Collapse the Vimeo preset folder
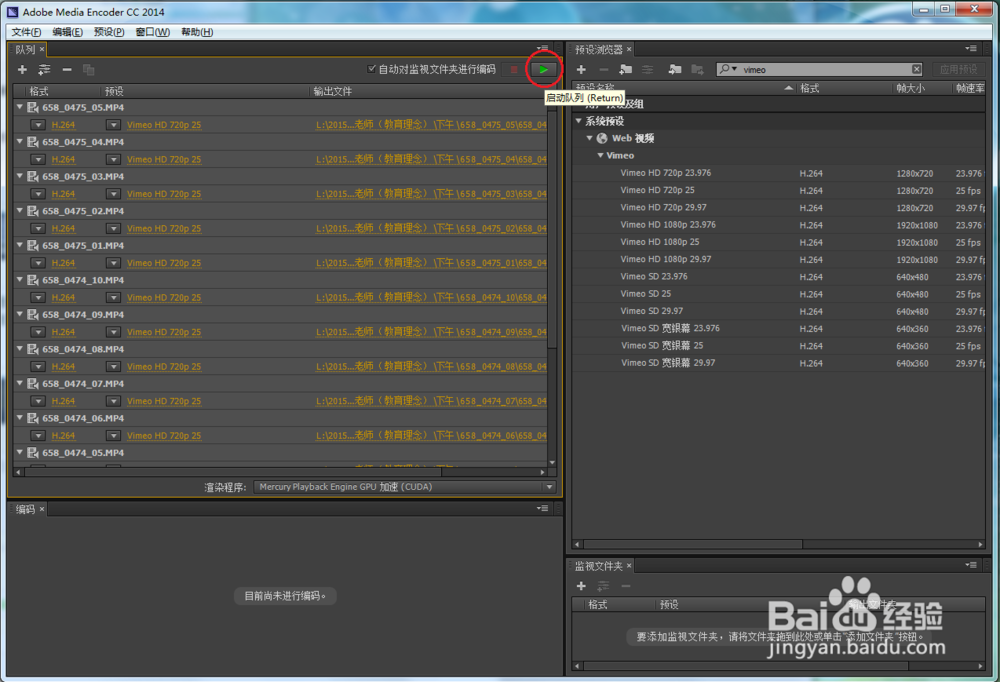1000x682 pixels. click(x=600, y=155)
